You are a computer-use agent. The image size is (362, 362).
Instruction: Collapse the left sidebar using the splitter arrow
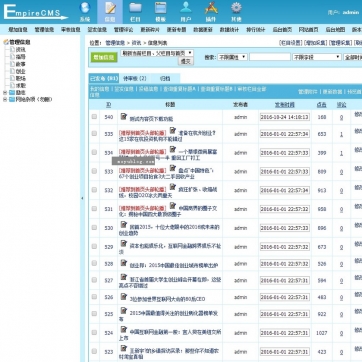coord(82,198)
